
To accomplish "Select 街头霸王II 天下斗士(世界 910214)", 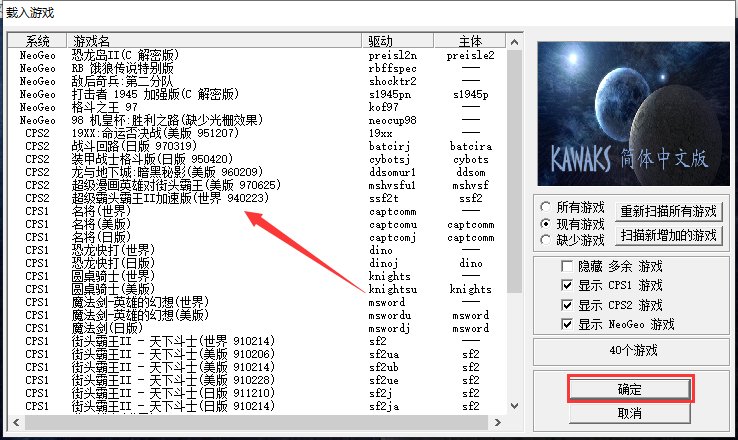I will click(173, 341).
